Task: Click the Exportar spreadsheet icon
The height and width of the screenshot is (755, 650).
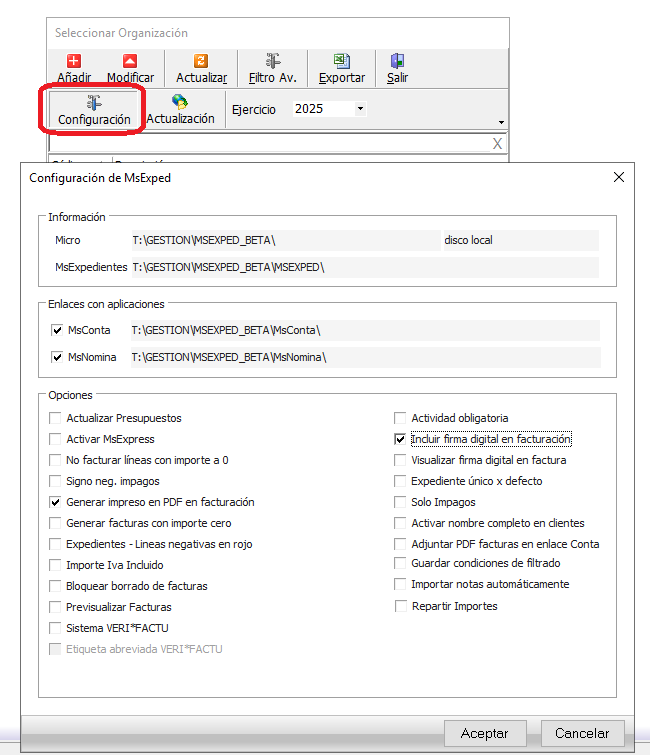Action: coord(341,61)
